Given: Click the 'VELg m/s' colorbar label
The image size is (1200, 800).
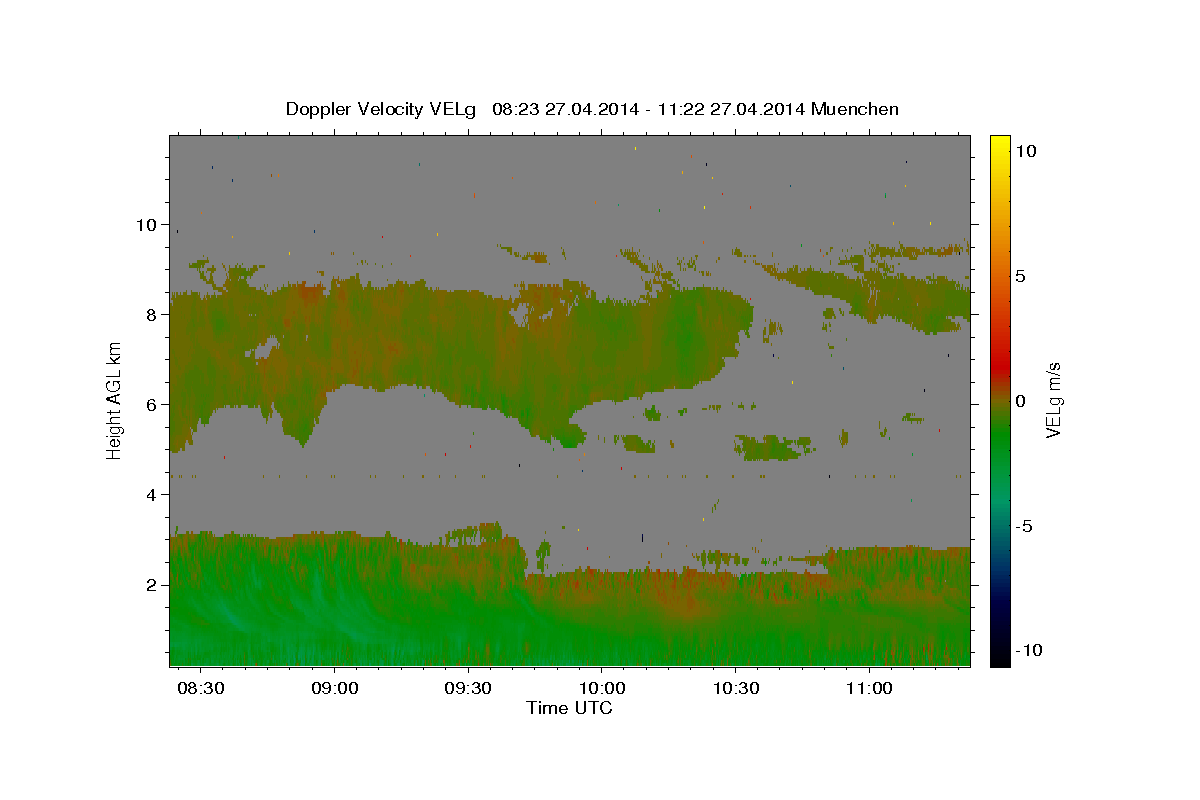Looking at the screenshot, I should coord(1053,400).
